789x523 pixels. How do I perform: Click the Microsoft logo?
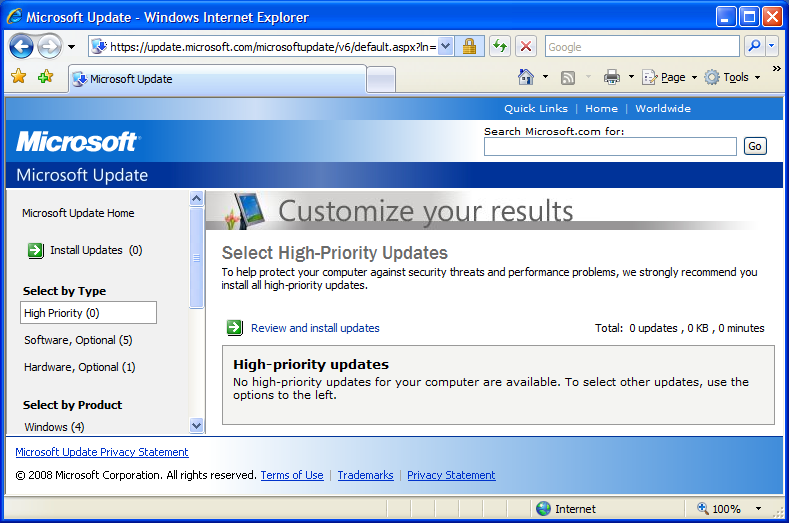pos(78,141)
